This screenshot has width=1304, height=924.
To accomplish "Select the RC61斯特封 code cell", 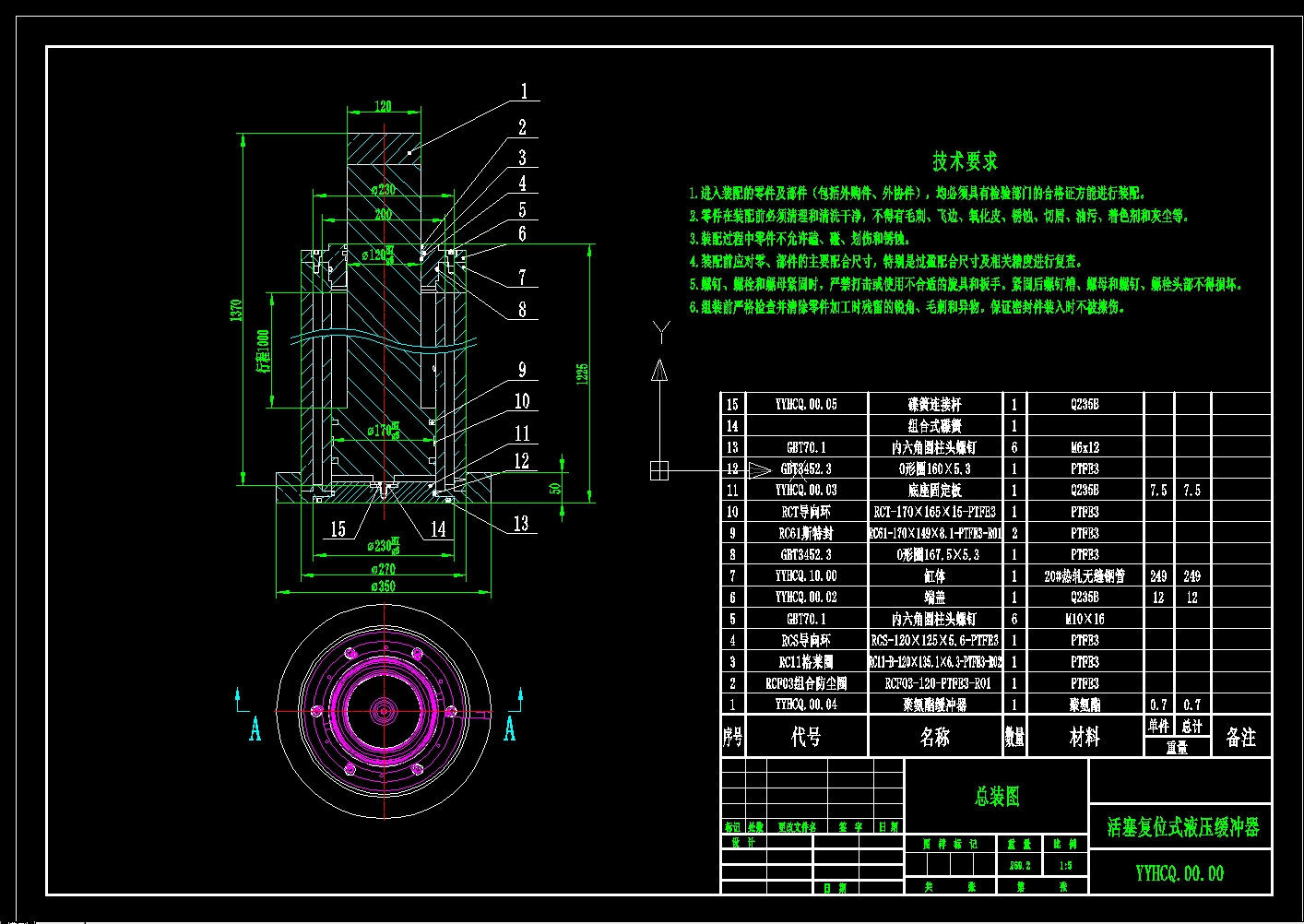I will point(806,533).
